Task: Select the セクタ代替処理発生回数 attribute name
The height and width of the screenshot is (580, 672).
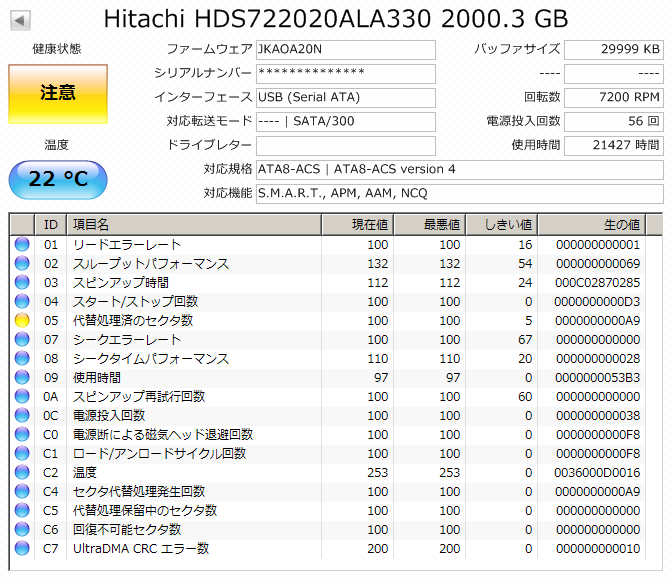Action: (139, 491)
